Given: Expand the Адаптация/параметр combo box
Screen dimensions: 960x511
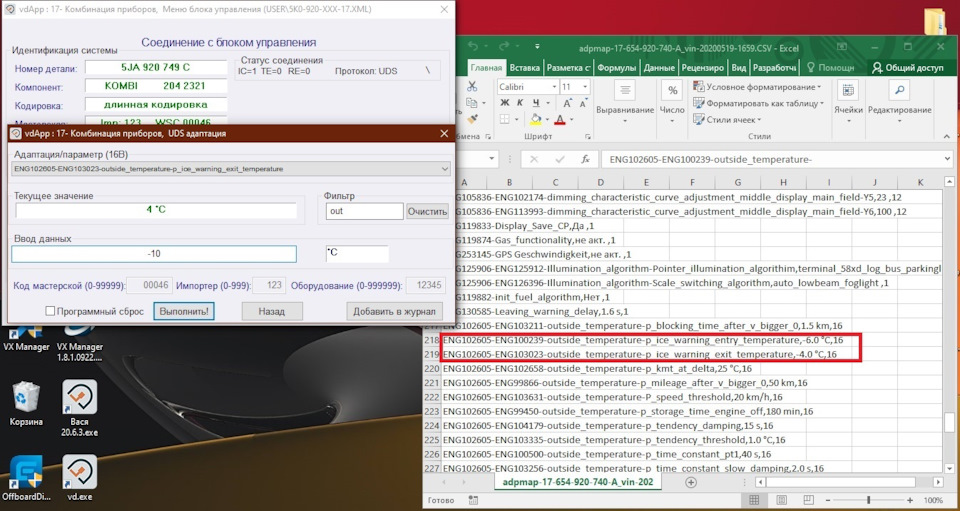Looking at the screenshot, I should coord(444,169).
